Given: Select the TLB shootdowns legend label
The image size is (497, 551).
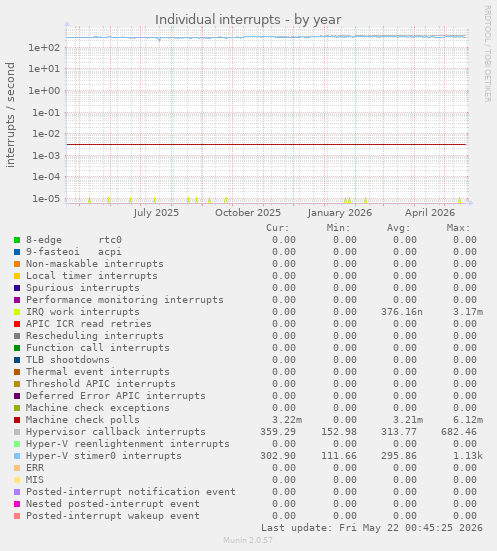Looking at the screenshot, I should tap(67, 360).
